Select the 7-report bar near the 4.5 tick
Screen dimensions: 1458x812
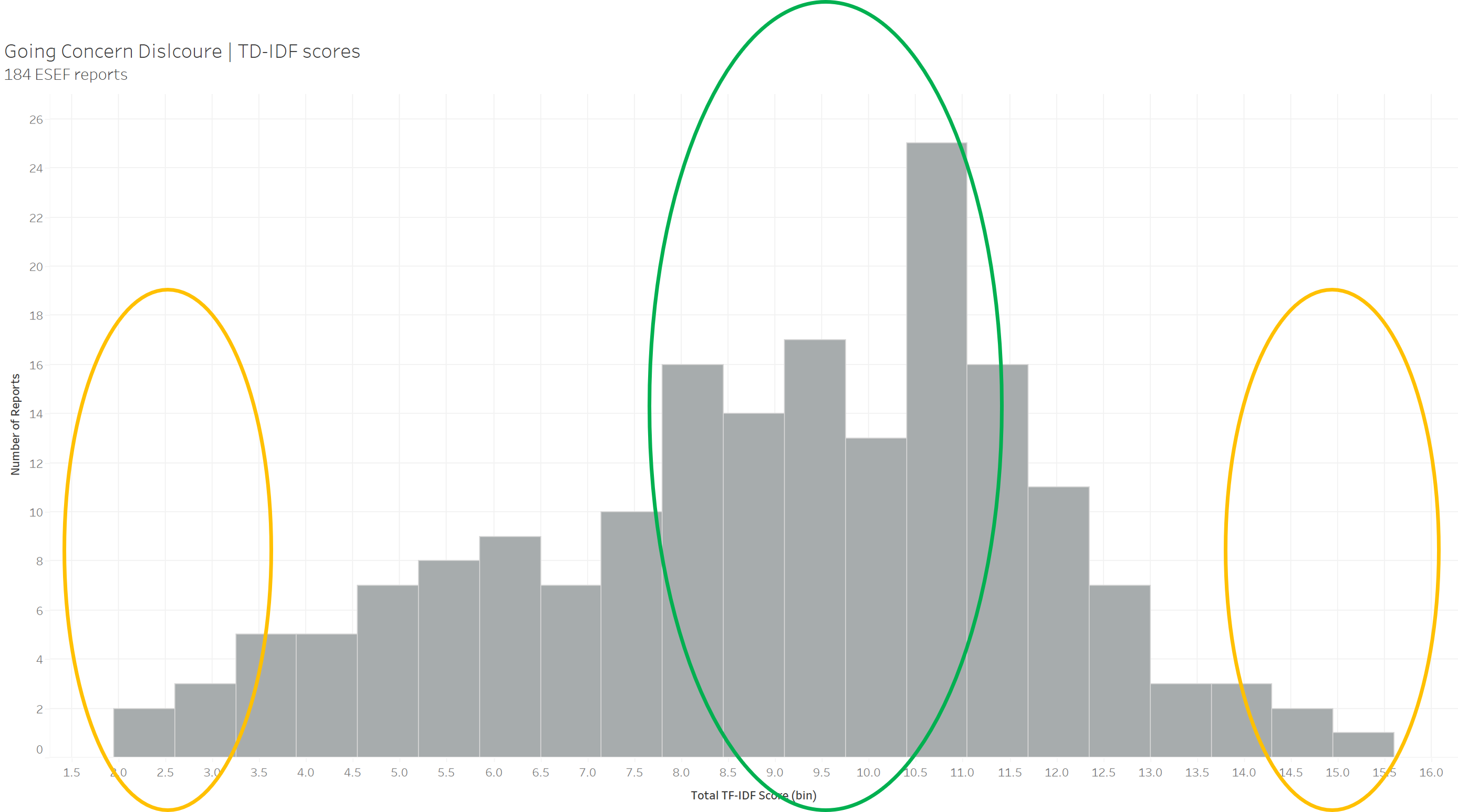pyautogui.click(x=388, y=671)
